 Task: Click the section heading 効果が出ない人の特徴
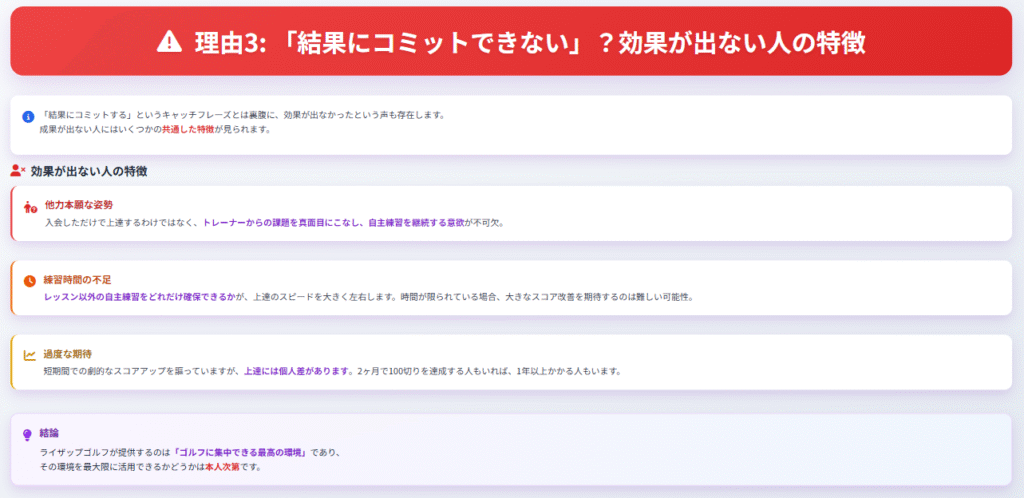[89, 172]
